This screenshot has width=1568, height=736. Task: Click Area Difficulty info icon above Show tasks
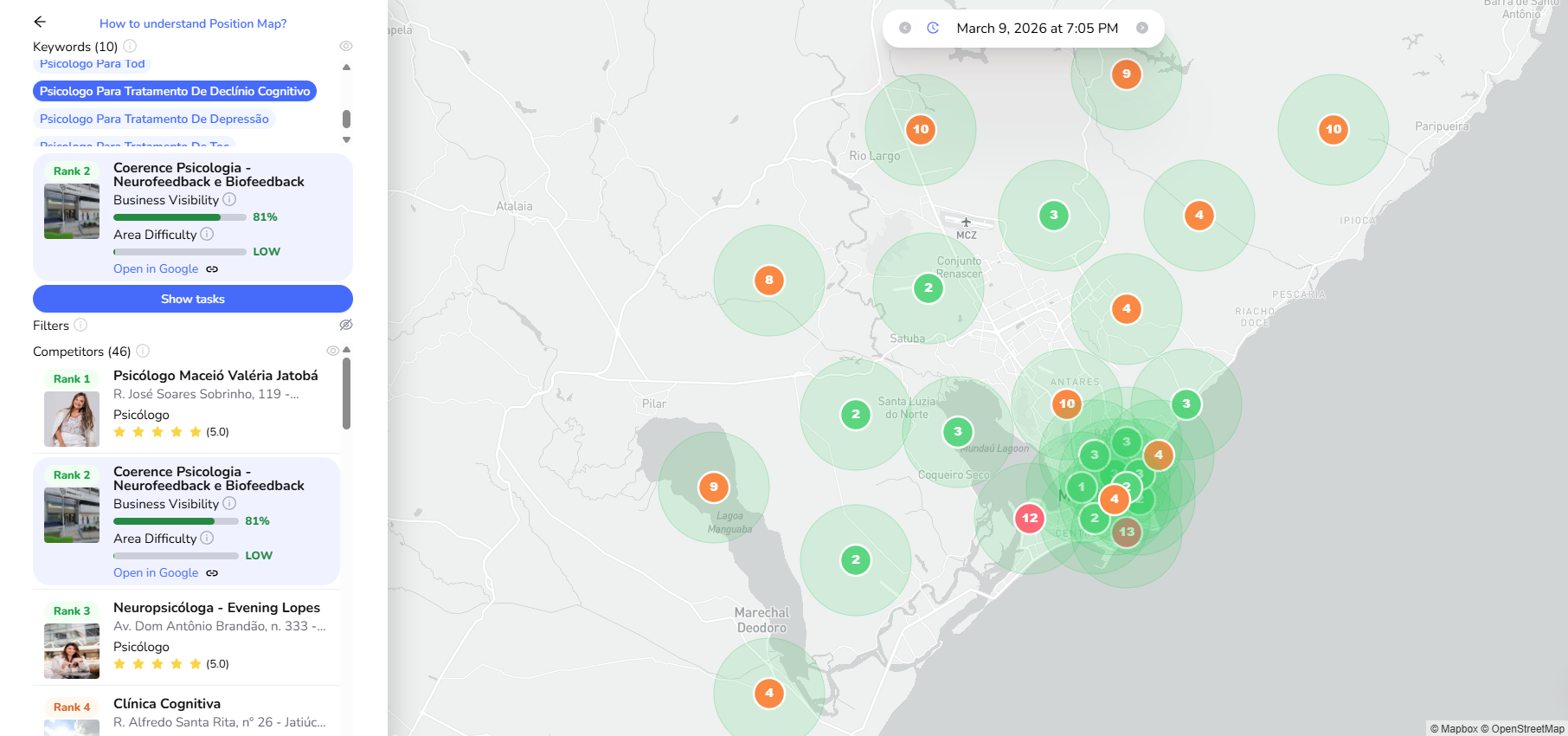(x=207, y=234)
